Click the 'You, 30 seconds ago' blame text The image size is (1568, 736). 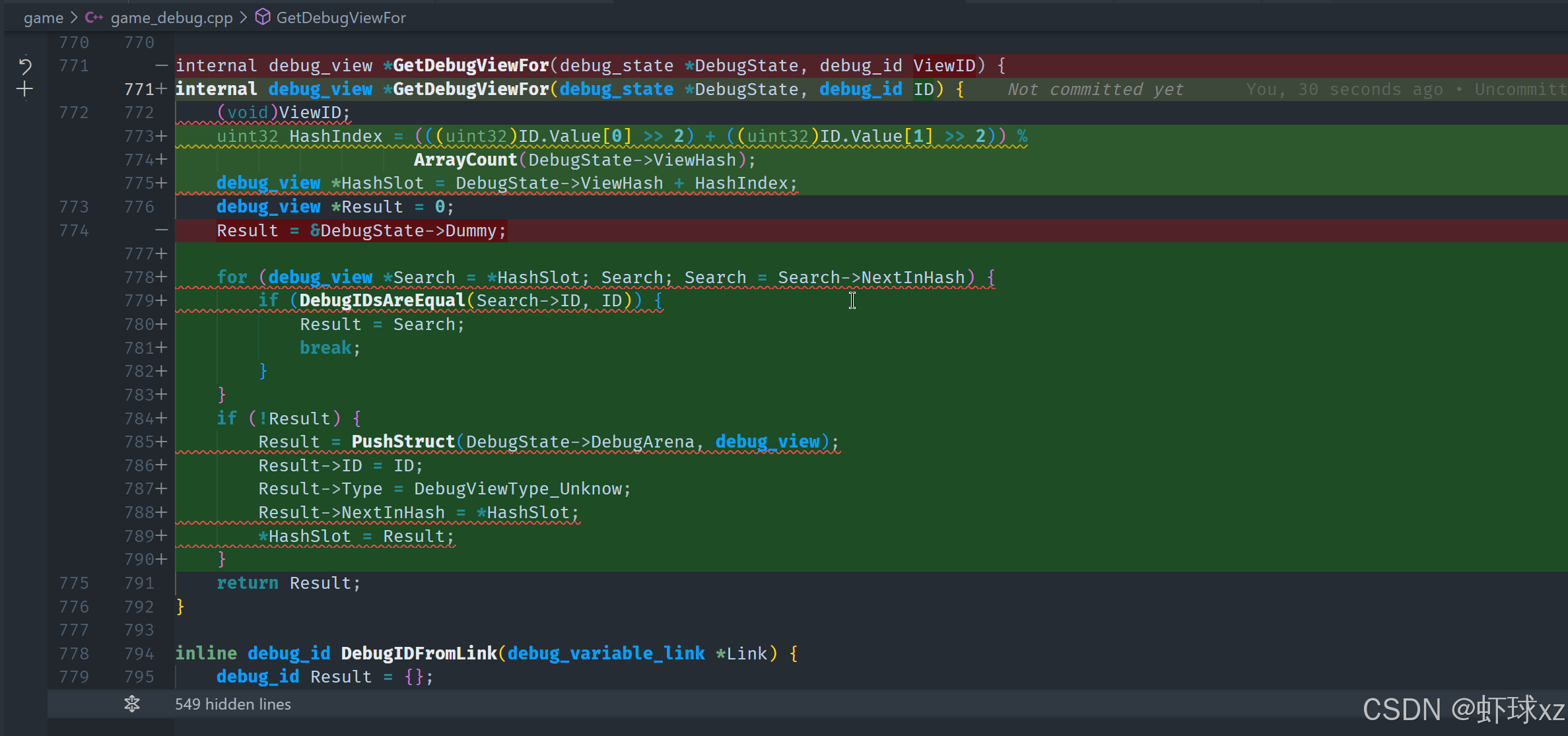click(1344, 89)
